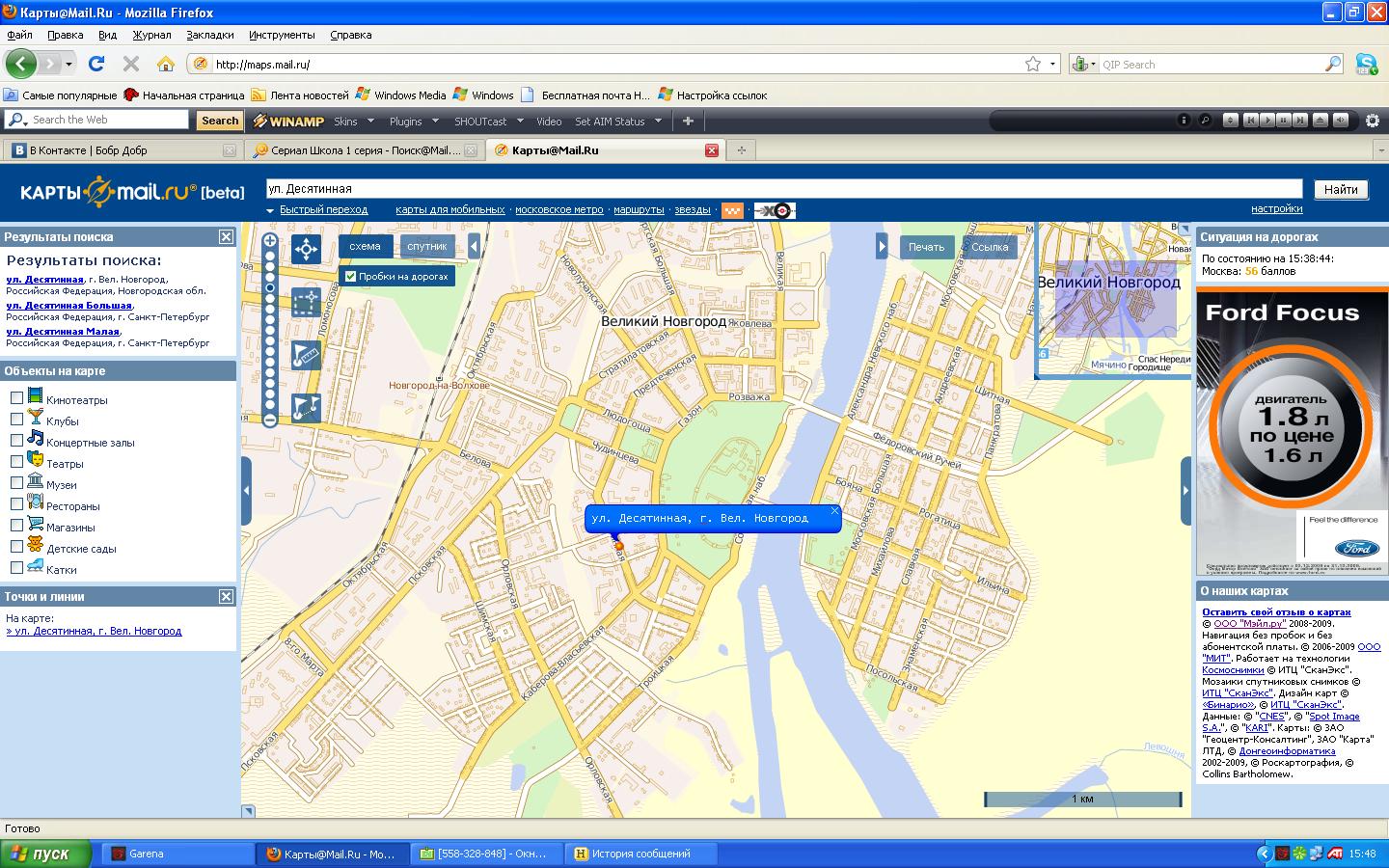Toggle the Пробки на дорогах checkbox

351,276
